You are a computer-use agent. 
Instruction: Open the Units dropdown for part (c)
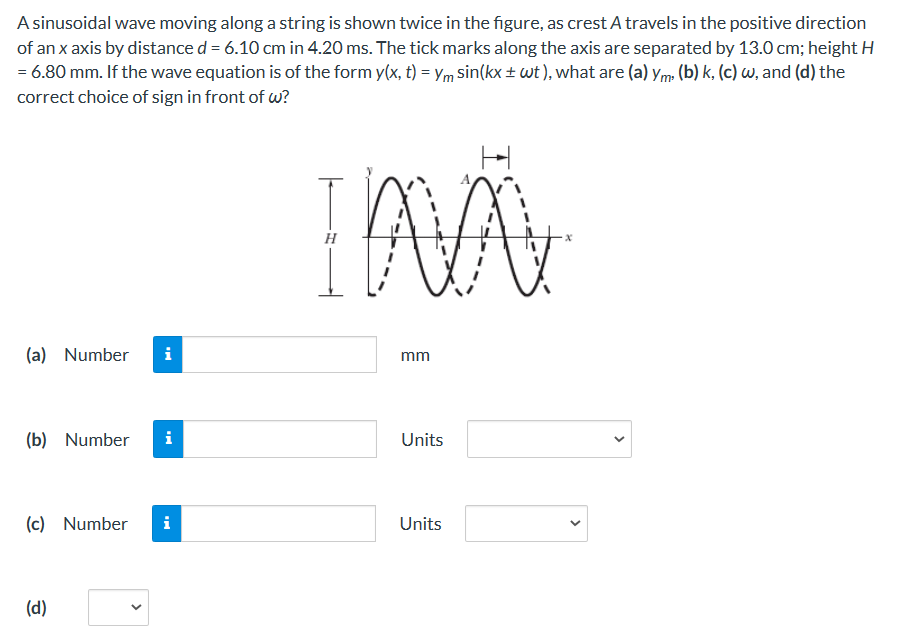526,523
